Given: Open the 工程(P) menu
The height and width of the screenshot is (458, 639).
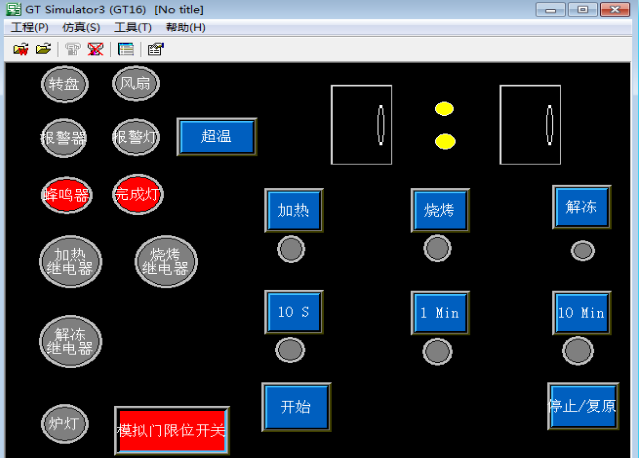Looking at the screenshot, I should tap(29, 27).
